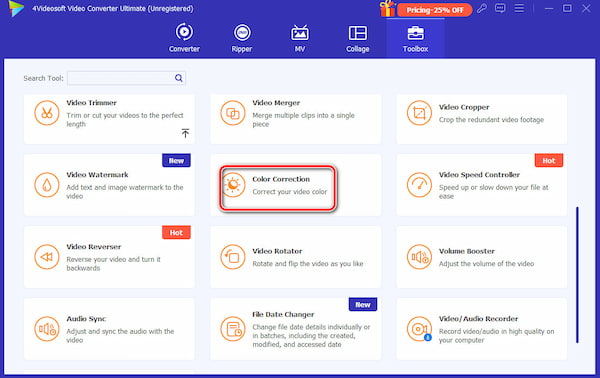Click "Correct your video color" description

(x=290, y=192)
